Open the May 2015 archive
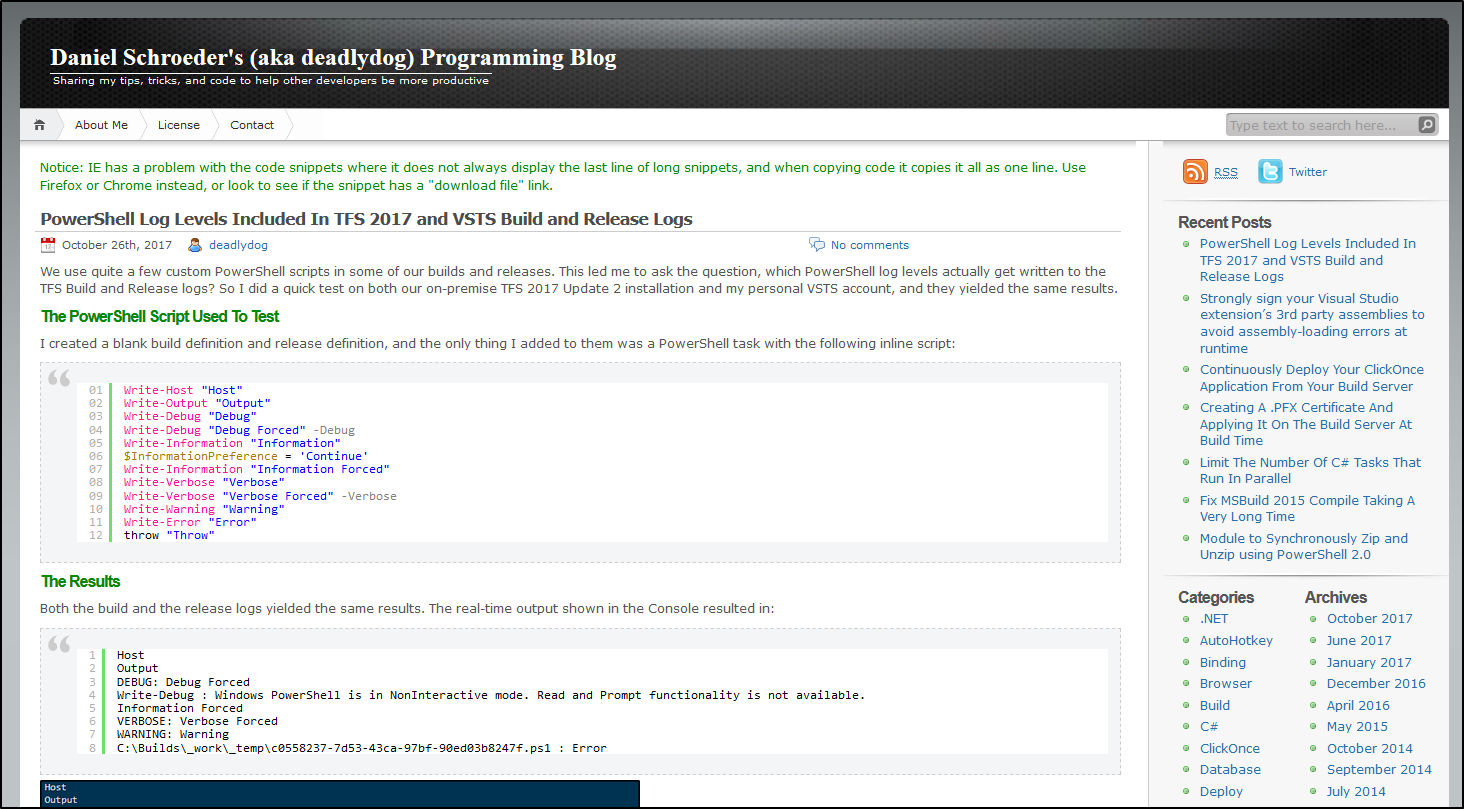The width and height of the screenshot is (1464, 809). (1357, 727)
